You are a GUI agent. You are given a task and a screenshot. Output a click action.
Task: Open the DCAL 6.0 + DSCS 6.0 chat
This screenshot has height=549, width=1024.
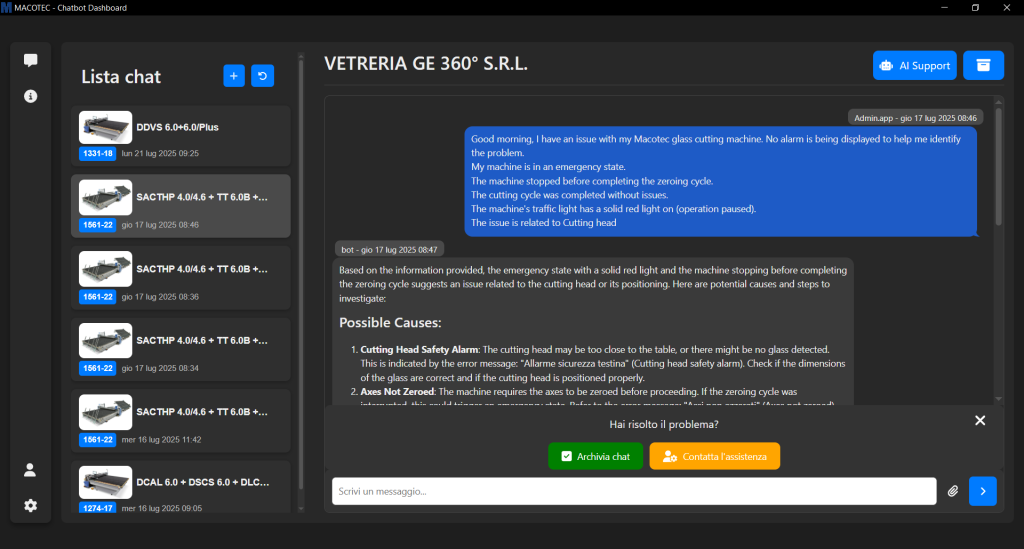[x=181, y=487]
